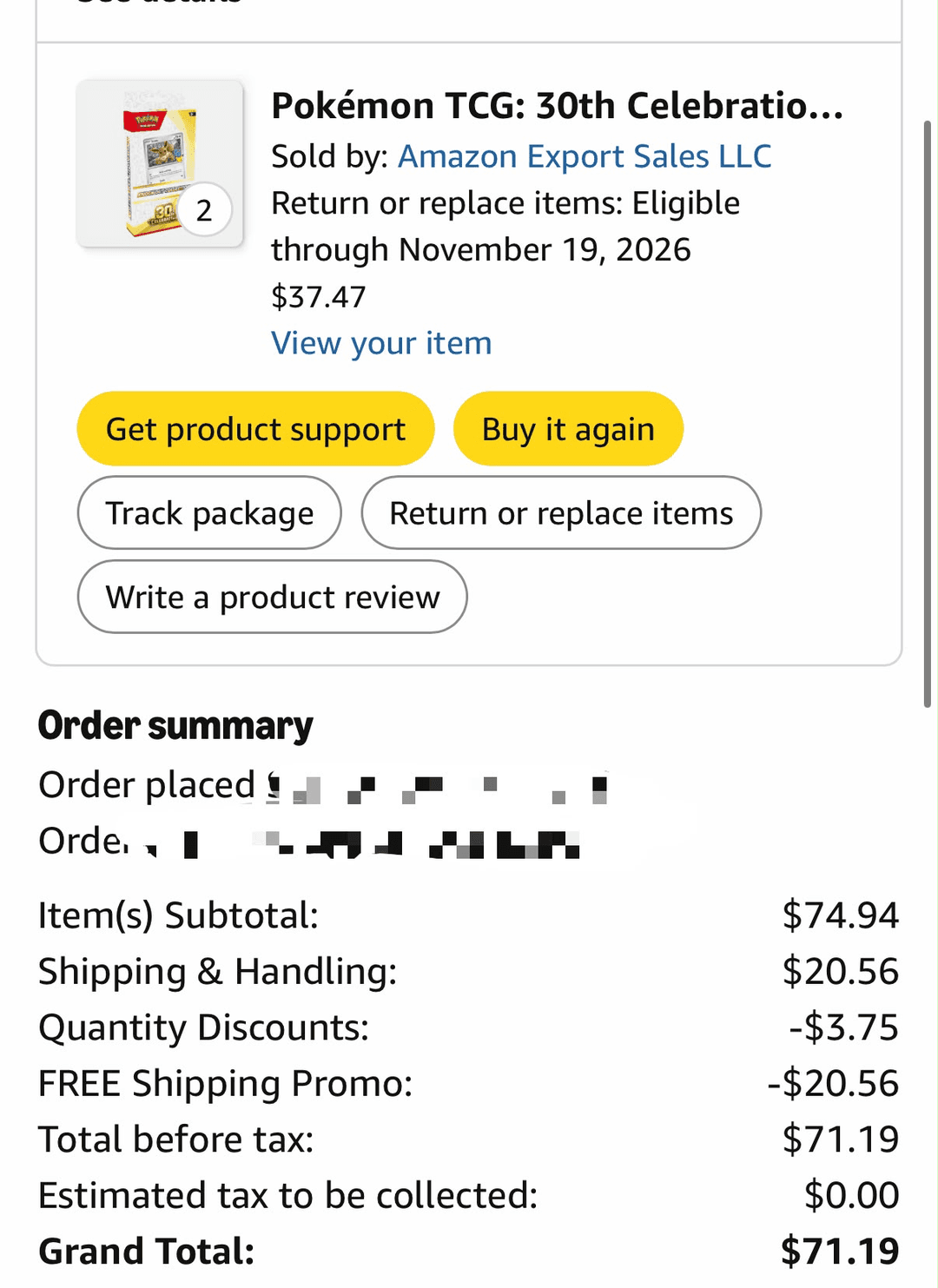Tap the Get product support button
This screenshot has height=1288, width=938.
[x=255, y=429]
